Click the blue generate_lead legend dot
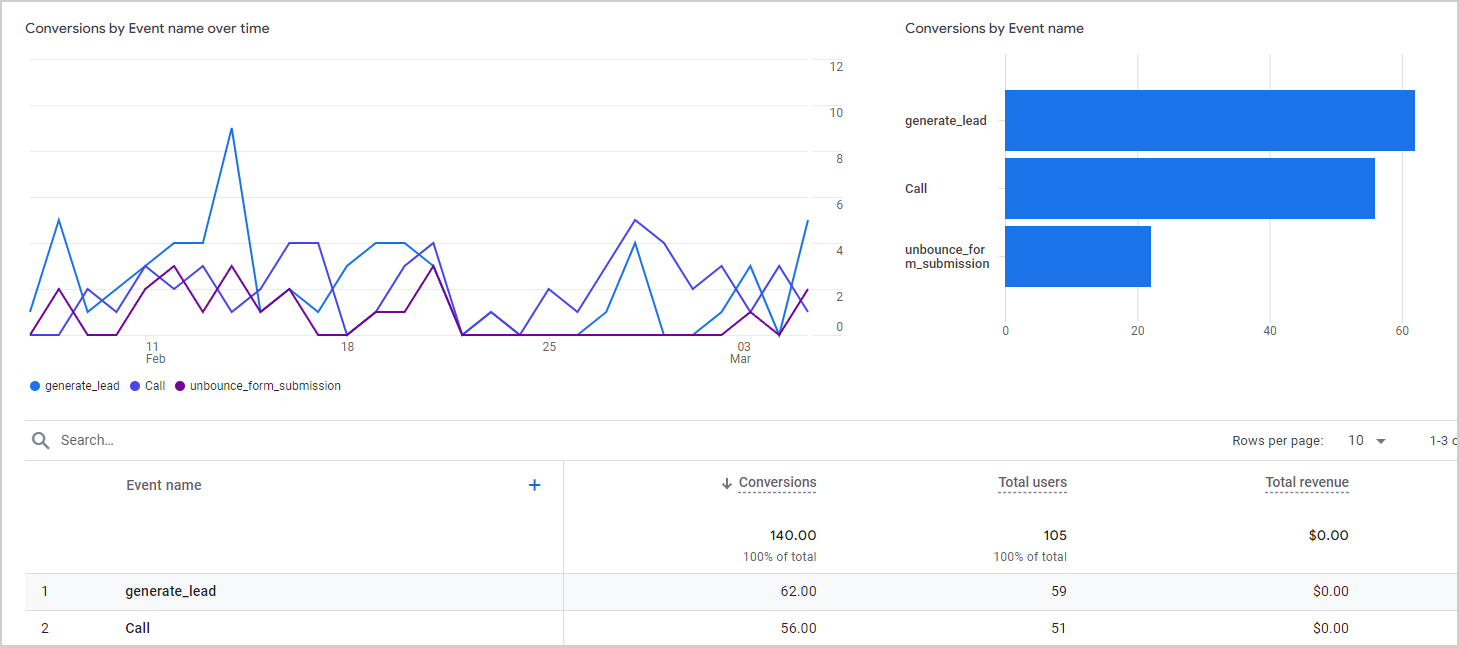 click(35, 386)
